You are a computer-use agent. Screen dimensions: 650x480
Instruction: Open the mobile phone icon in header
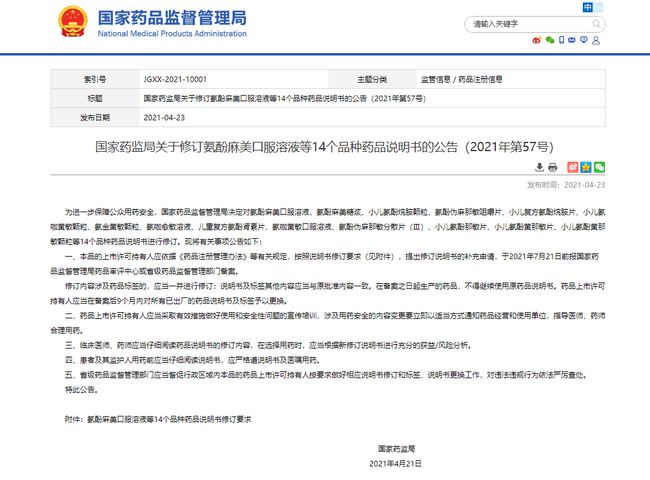[561, 40]
